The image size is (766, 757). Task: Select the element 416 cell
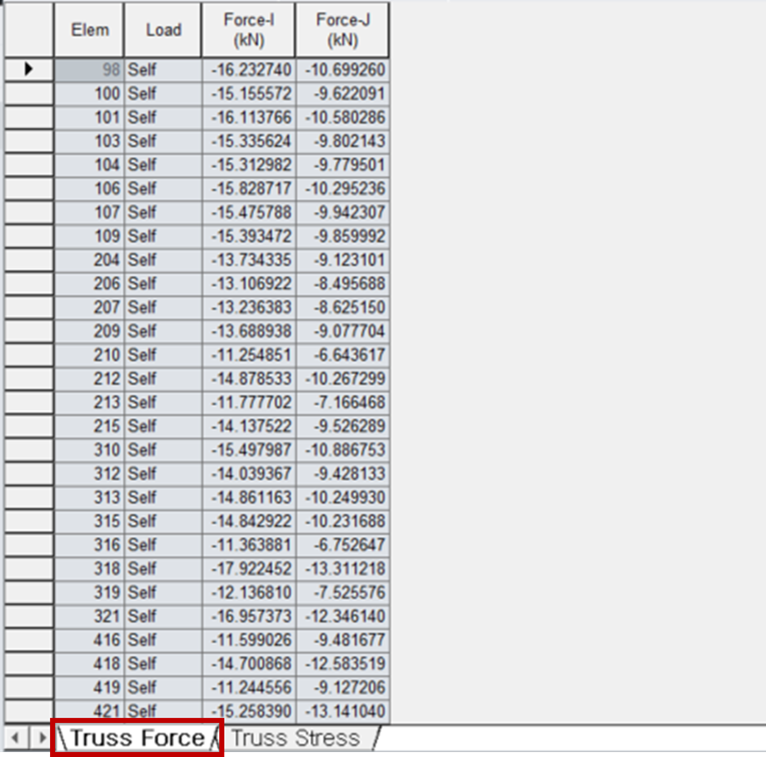[89, 640]
